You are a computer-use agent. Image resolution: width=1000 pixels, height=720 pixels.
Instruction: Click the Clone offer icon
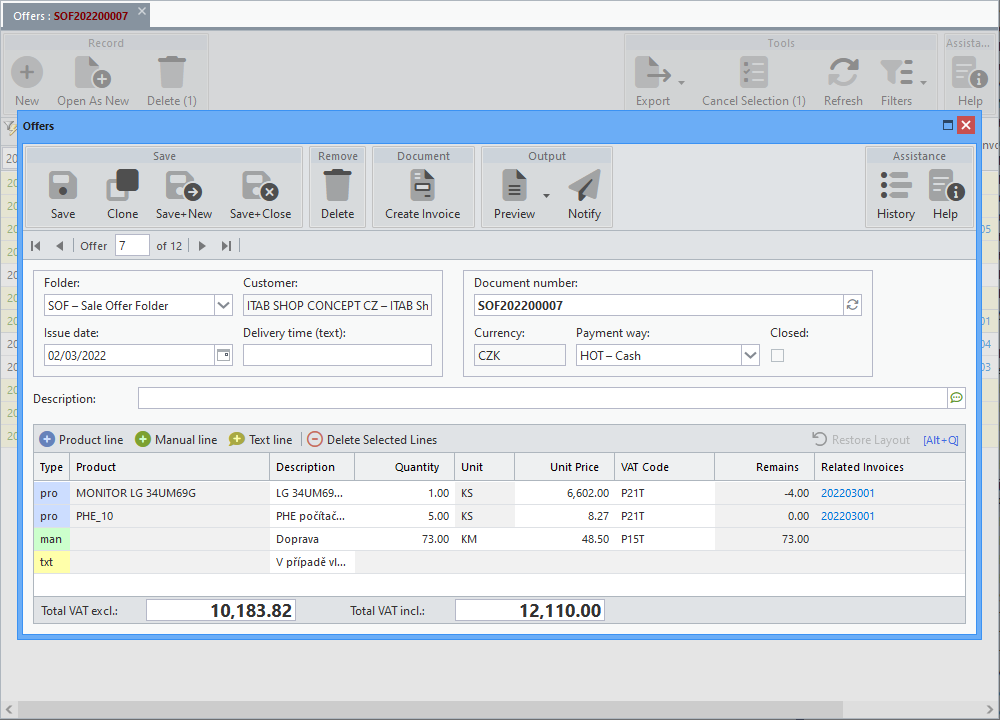coord(122,186)
